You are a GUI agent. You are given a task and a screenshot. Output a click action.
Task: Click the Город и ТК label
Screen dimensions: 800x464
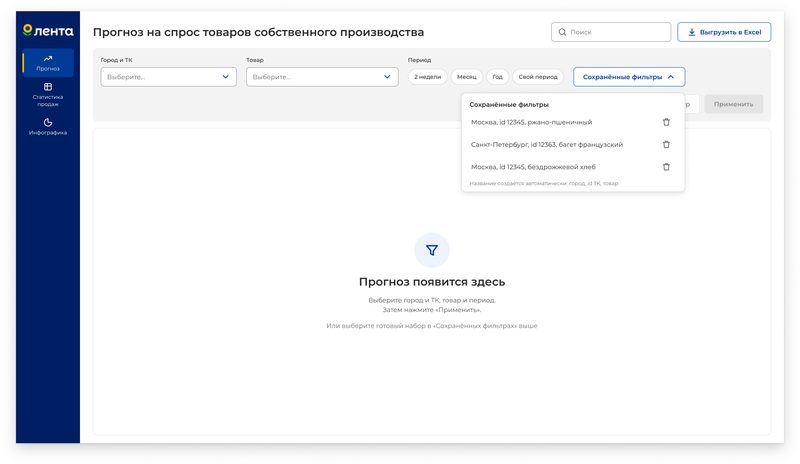click(116, 60)
